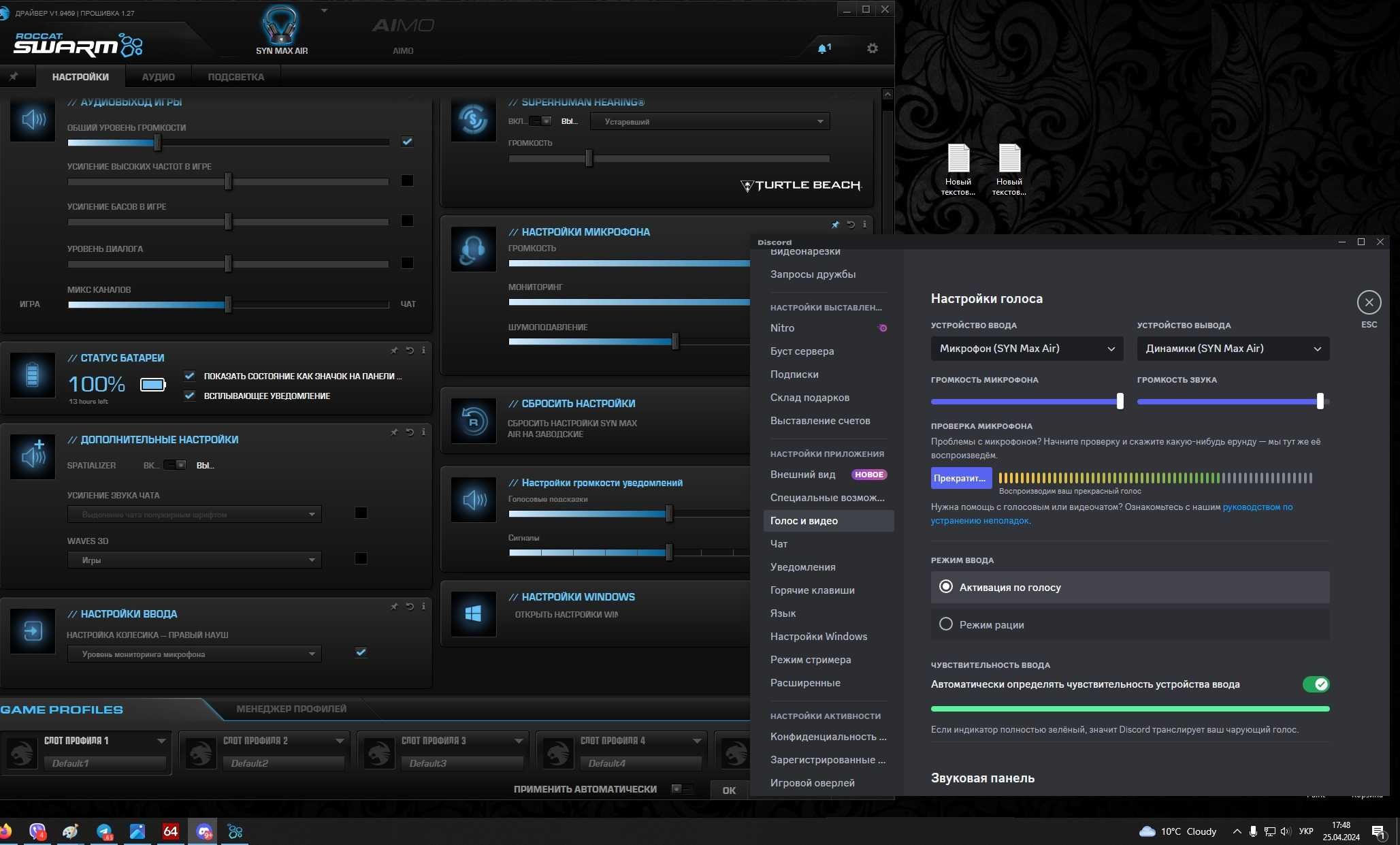Open Discord Внешний вид section
Image resolution: width=1400 pixels, height=845 pixels.
coord(828,475)
